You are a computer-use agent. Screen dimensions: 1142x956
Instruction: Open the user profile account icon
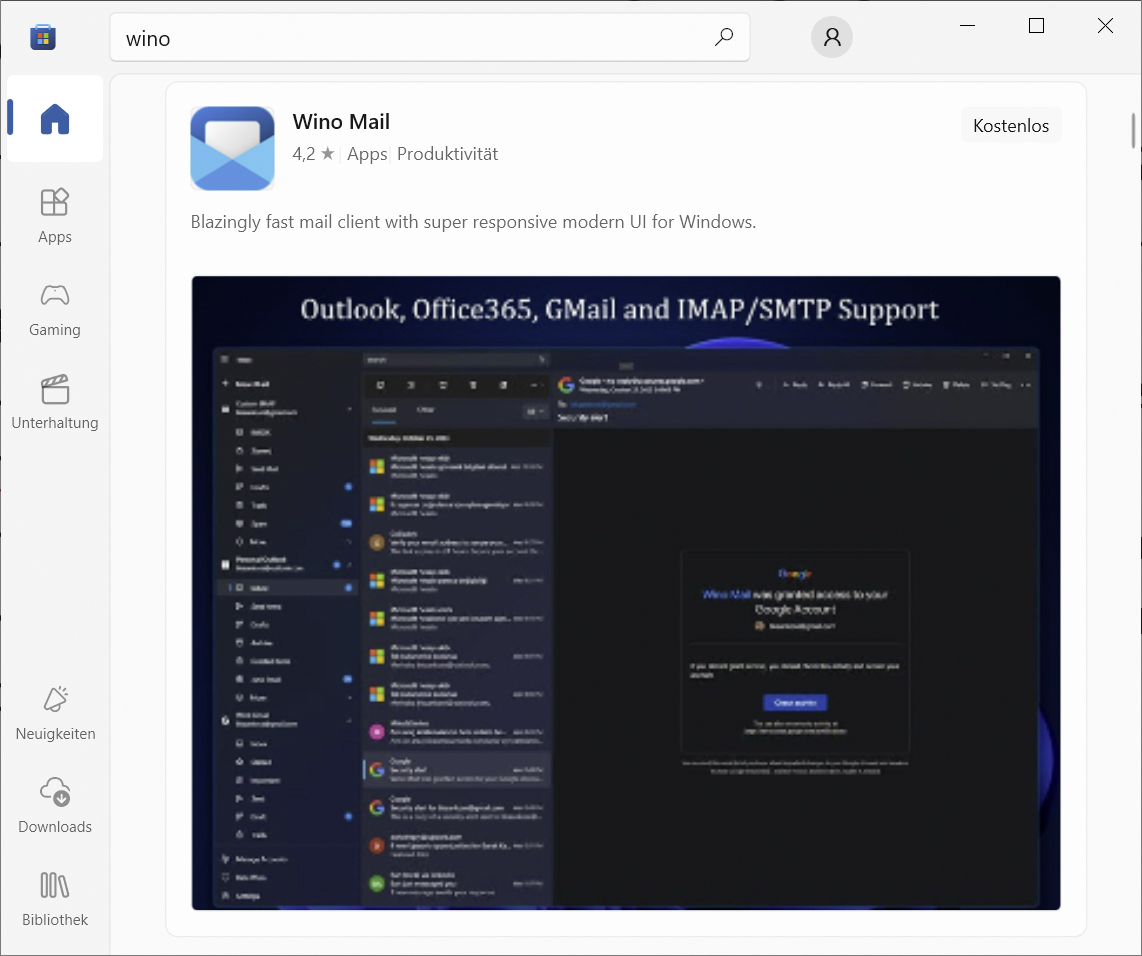coord(831,38)
